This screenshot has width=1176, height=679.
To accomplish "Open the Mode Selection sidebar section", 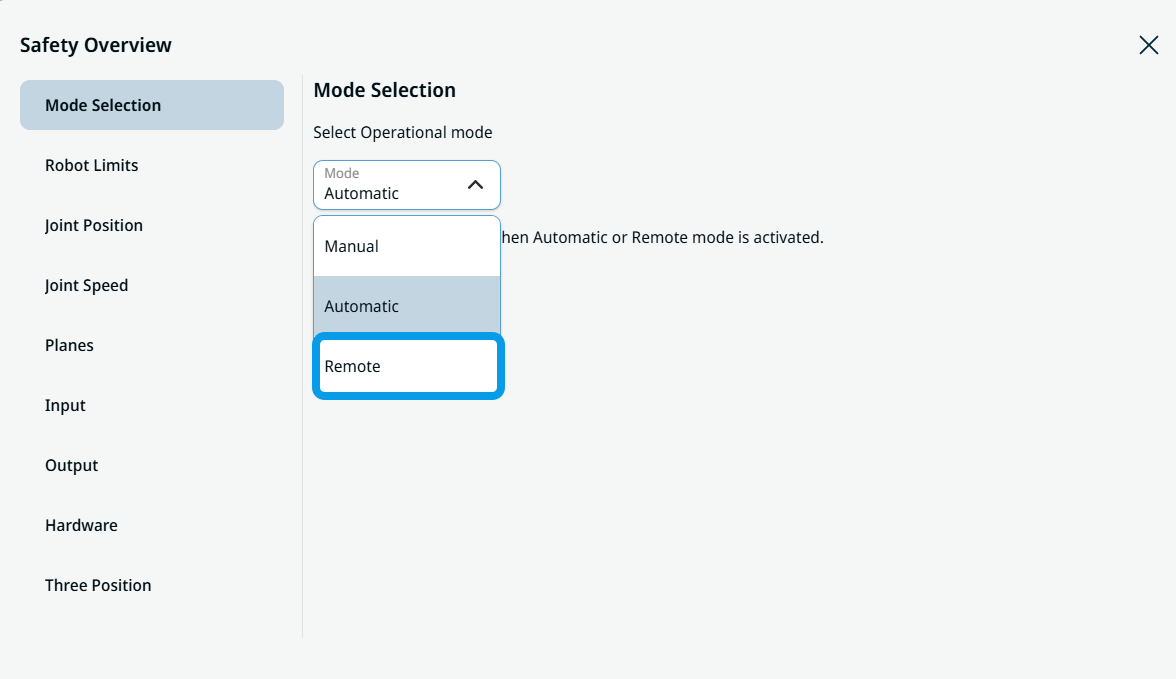I will (x=152, y=105).
